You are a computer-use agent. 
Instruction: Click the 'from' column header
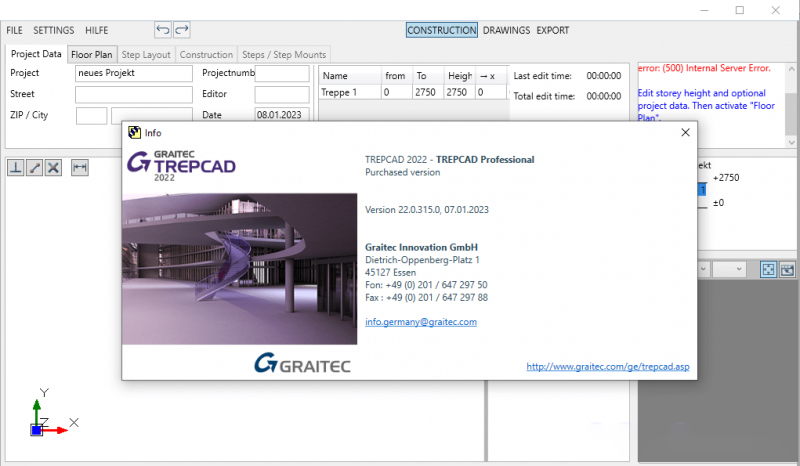pos(396,76)
